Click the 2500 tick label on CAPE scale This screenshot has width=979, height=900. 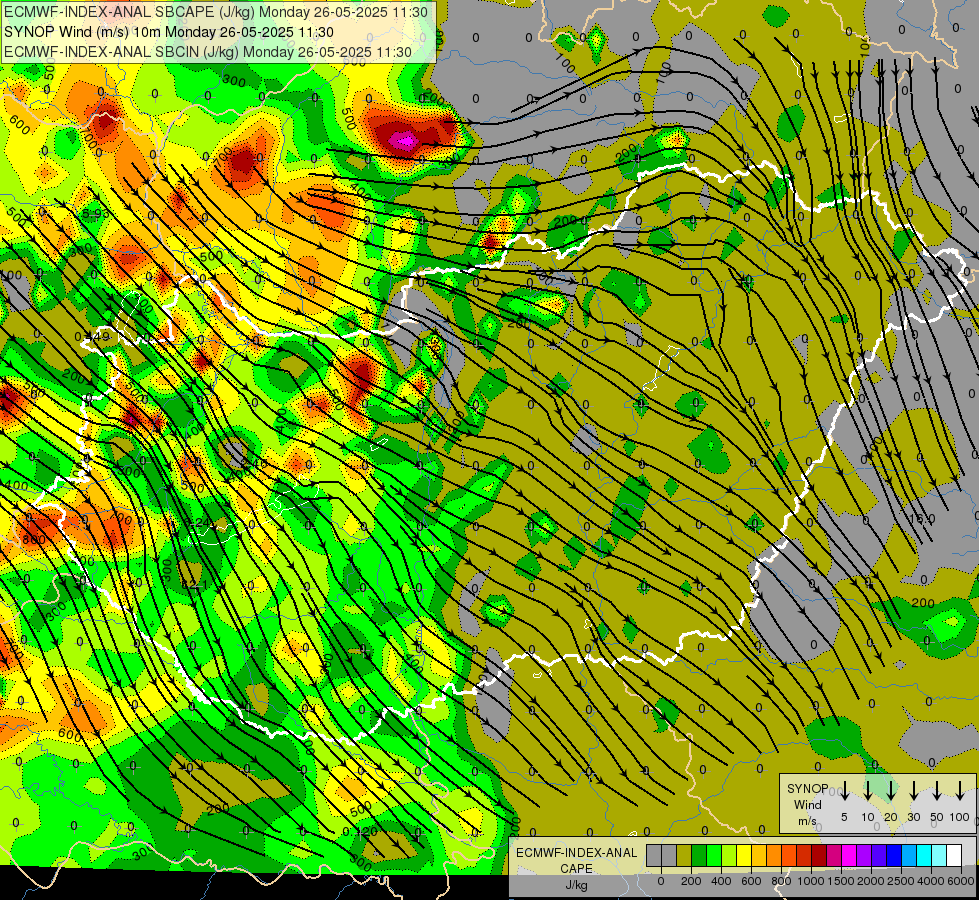tap(901, 881)
